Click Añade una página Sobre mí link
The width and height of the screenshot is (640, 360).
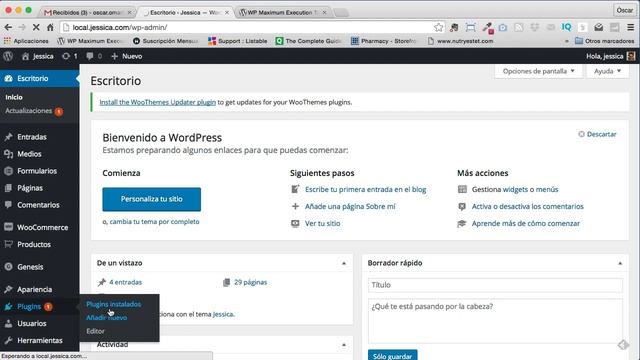[x=350, y=207]
